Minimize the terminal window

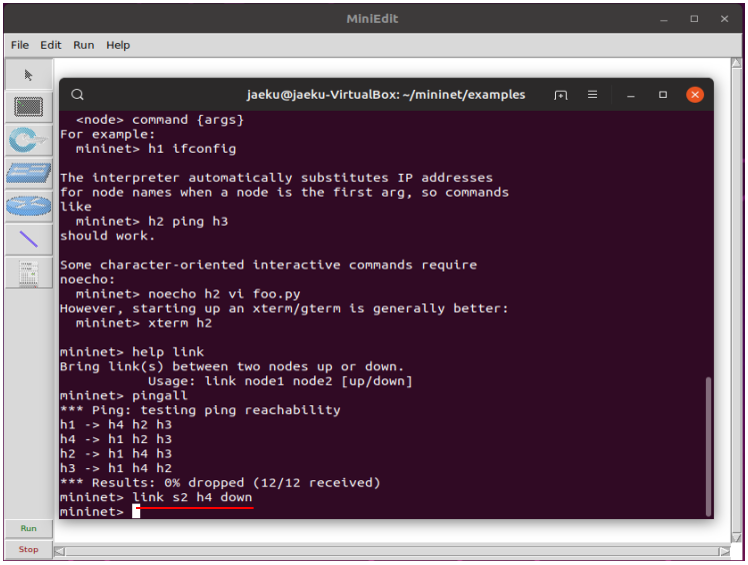coord(631,95)
